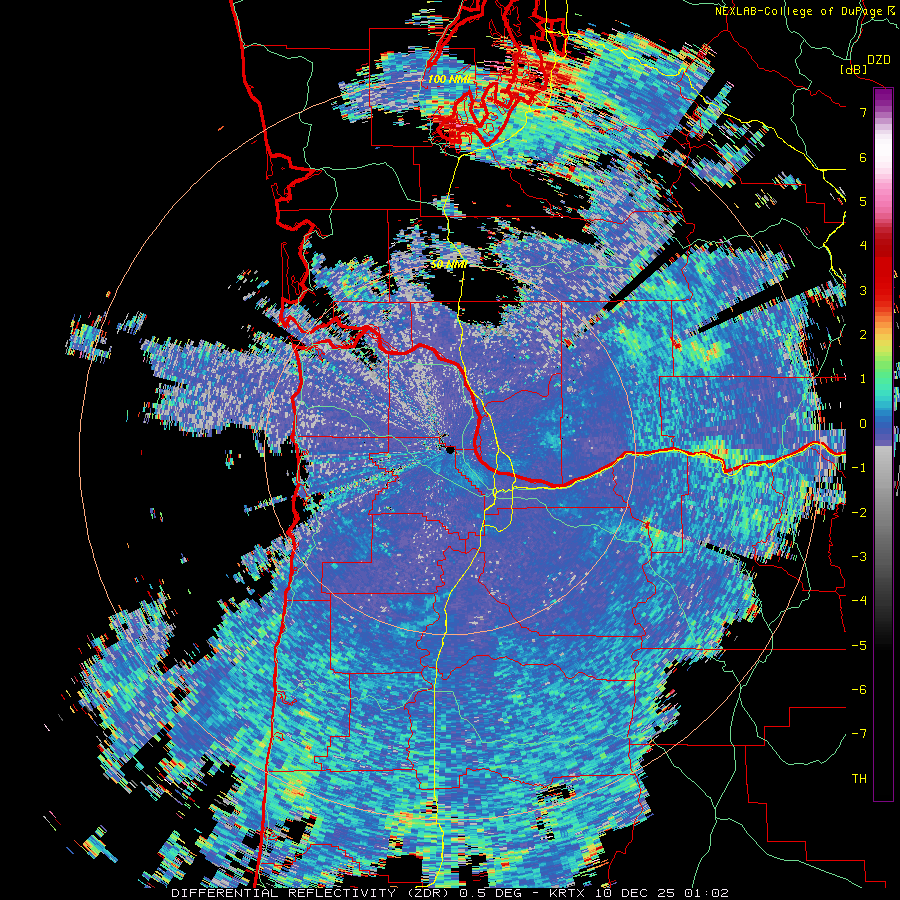Click the 0.5 DEG elevation text
Image resolution: width=900 pixels, height=900 pixels.
(x=491, y=893)
